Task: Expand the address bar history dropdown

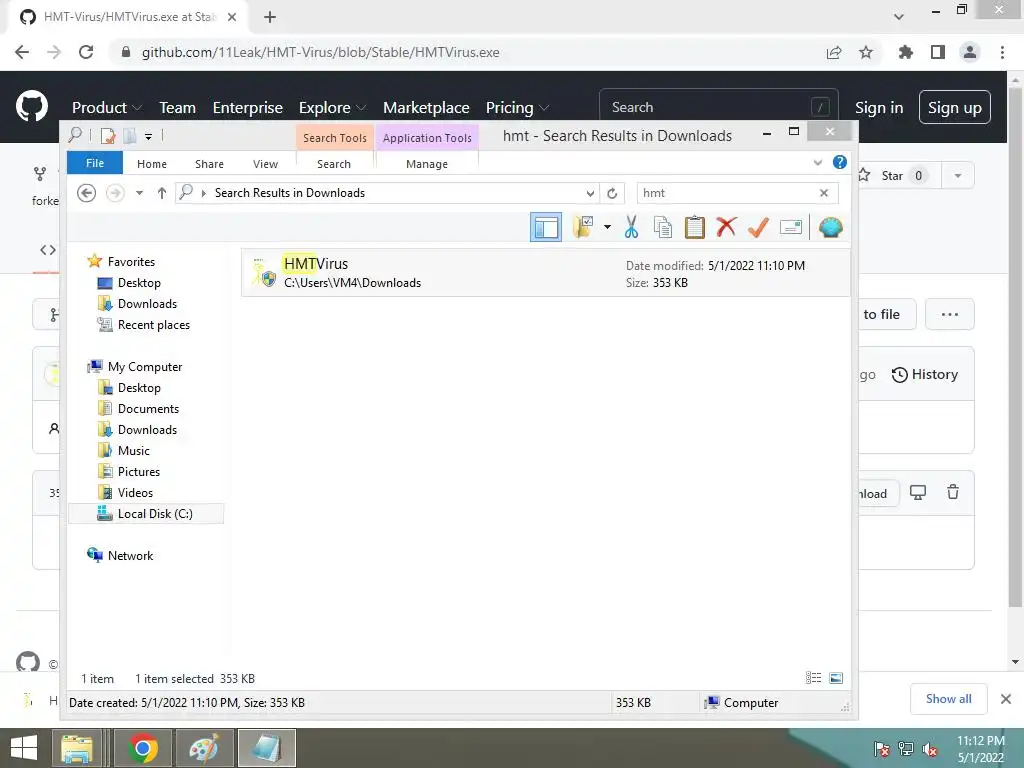Action: point(590,193)
